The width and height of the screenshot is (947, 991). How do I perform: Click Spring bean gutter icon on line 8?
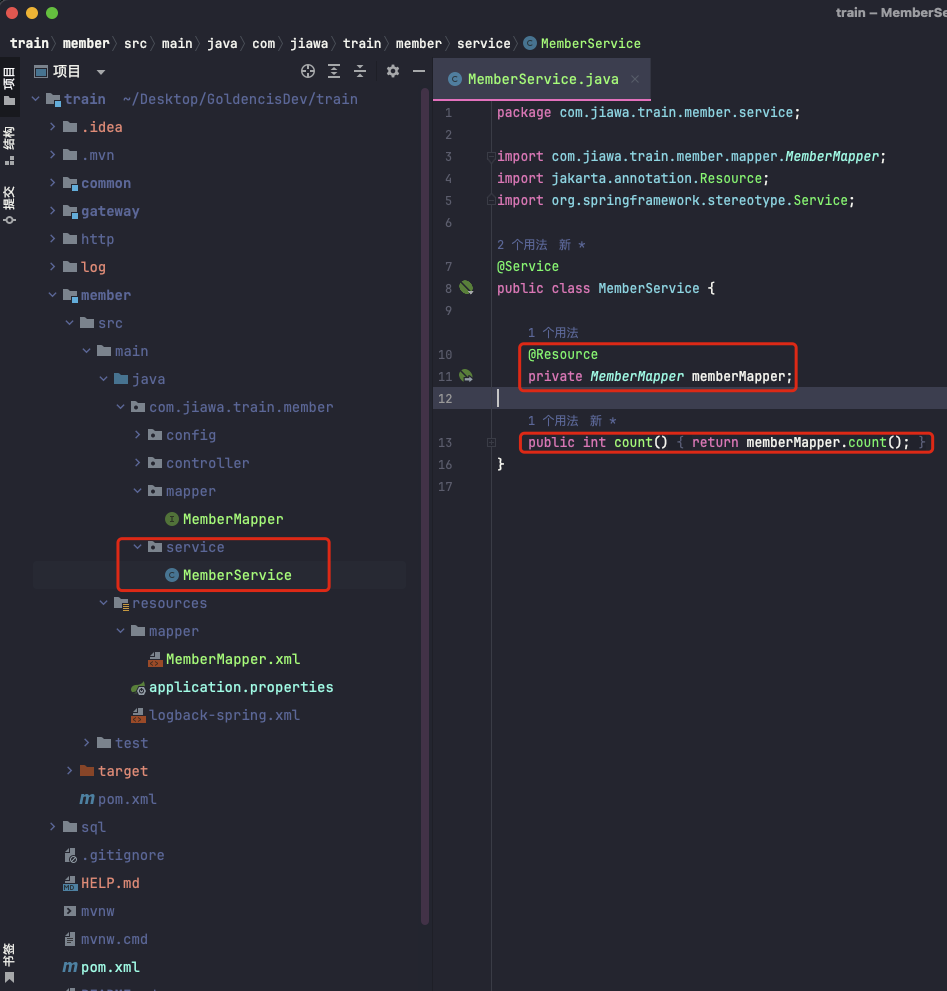[467, 288]
